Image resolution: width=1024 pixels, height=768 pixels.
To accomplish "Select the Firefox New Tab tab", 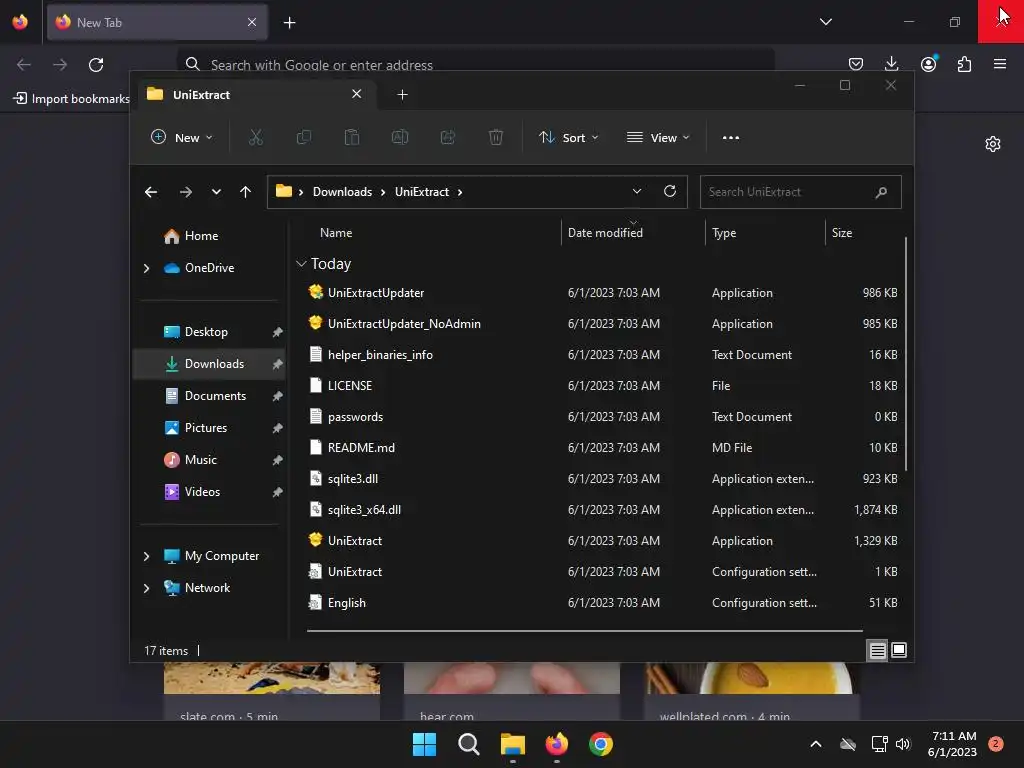I will [157, 22].
